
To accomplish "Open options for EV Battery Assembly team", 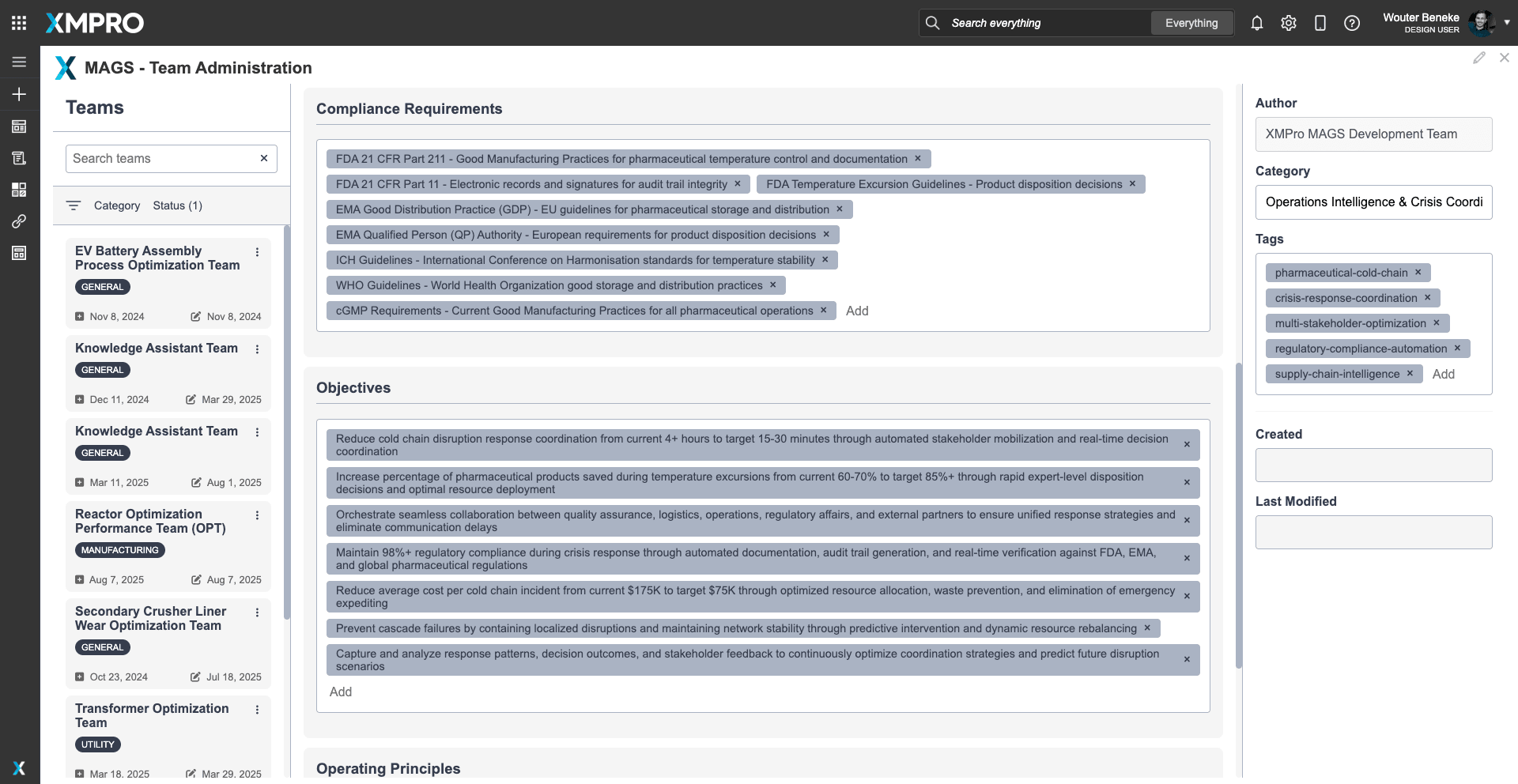I will (257, 252).
